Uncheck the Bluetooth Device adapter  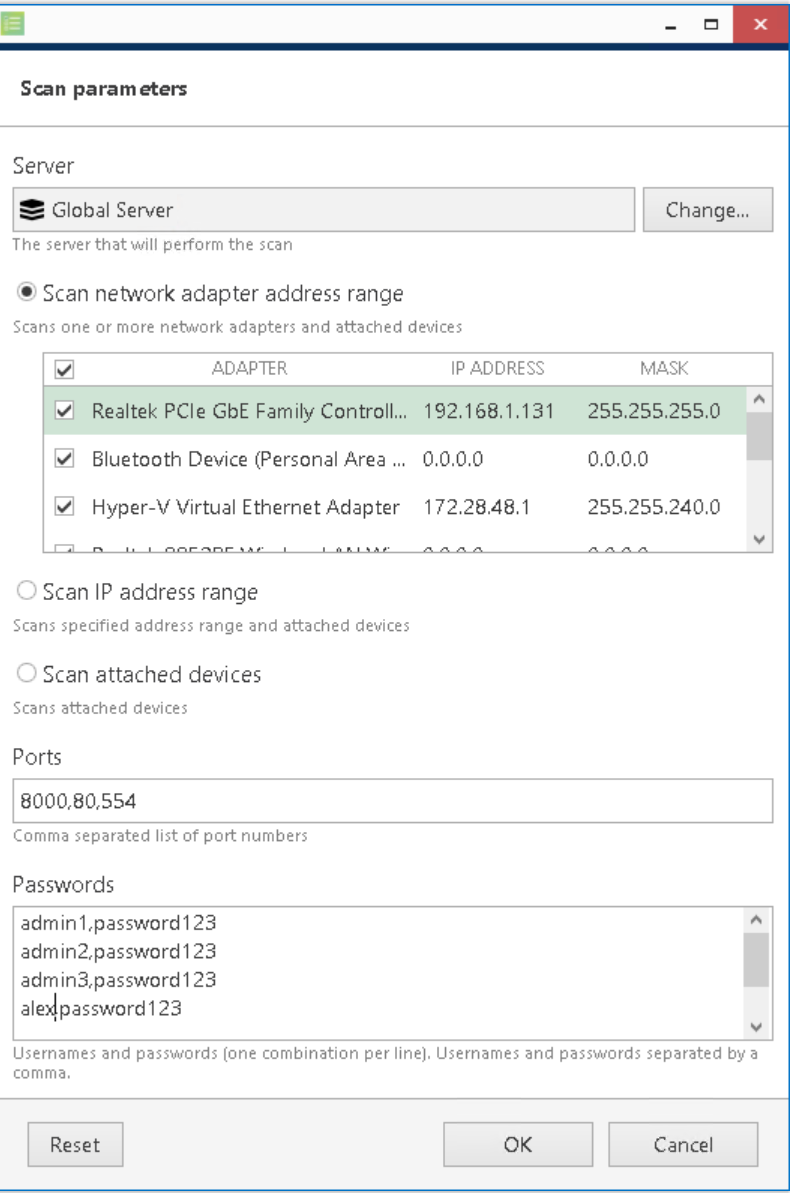tap(62, 460)
